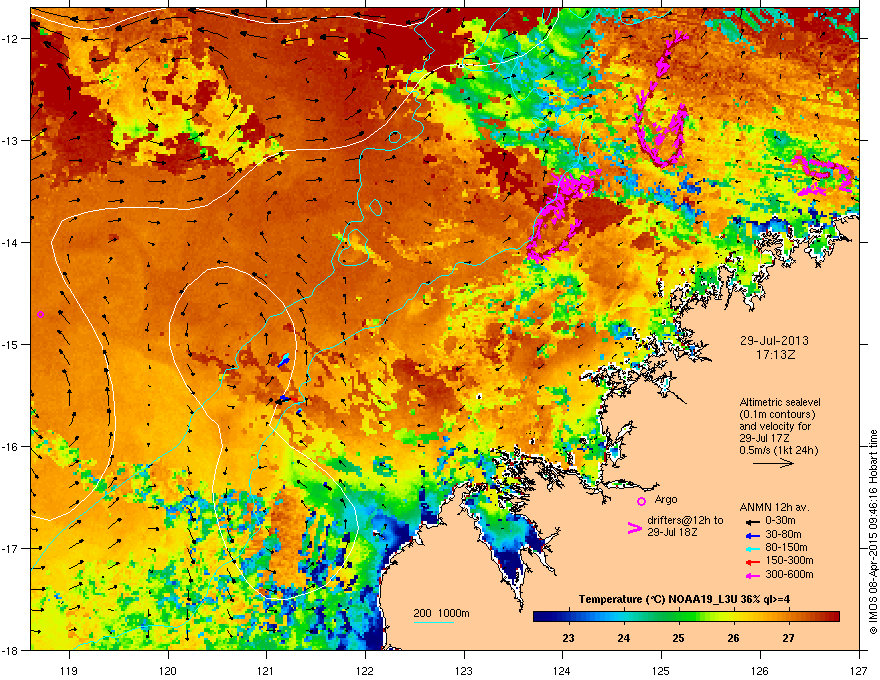Click longitude axis label 122
880x680 pixels.
(365, 670)
